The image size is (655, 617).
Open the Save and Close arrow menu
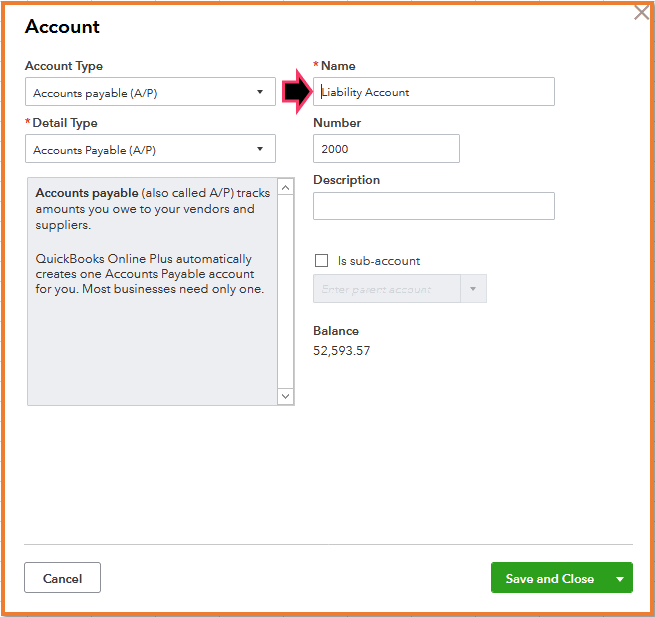(x=620, y=579)
